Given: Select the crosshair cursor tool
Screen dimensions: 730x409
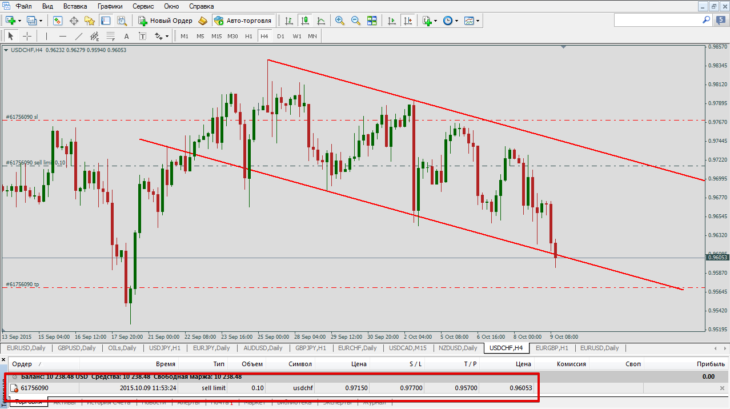Looking at the screenshot, I should 27,36.
